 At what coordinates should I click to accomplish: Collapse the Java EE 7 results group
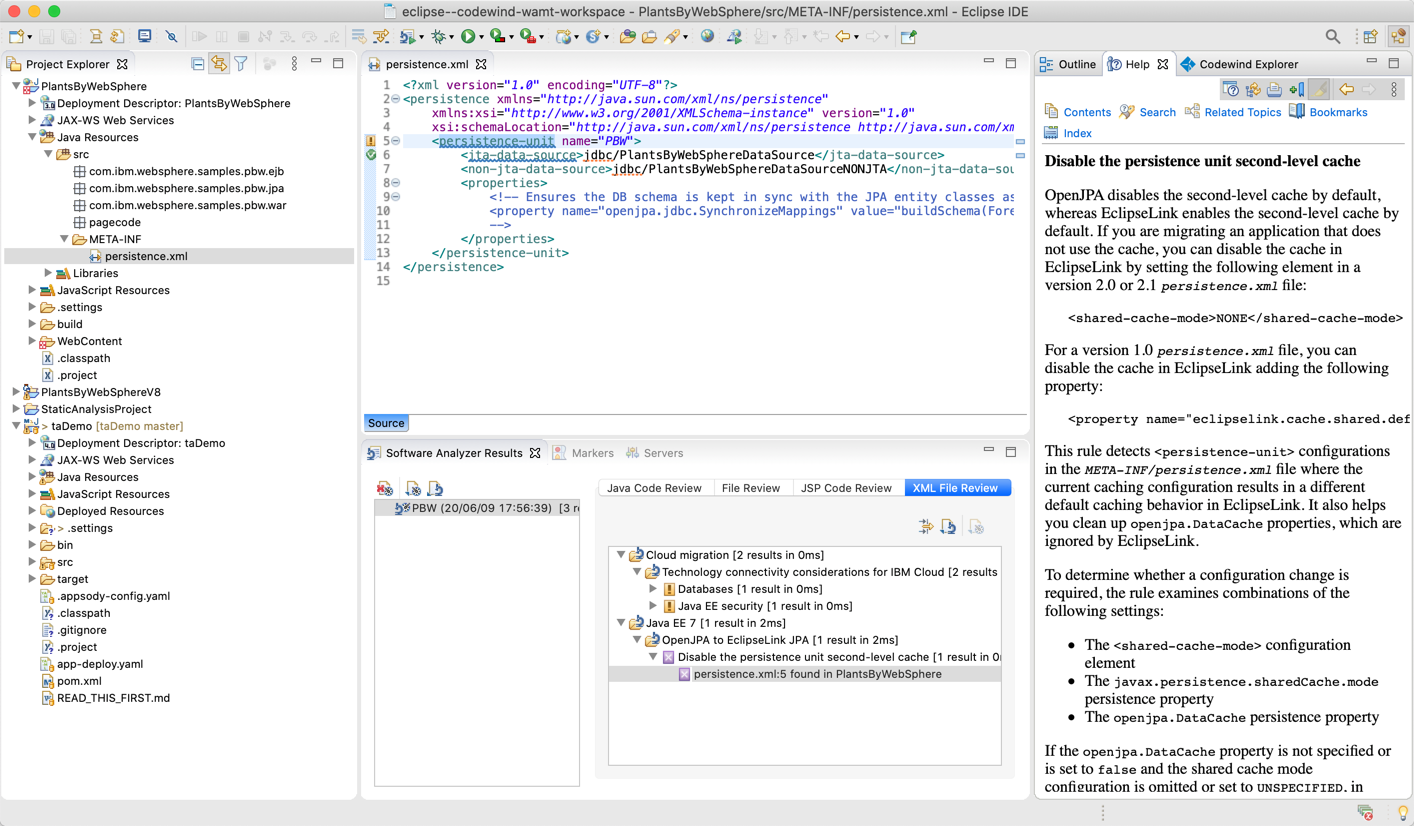(x=621, y=623)
